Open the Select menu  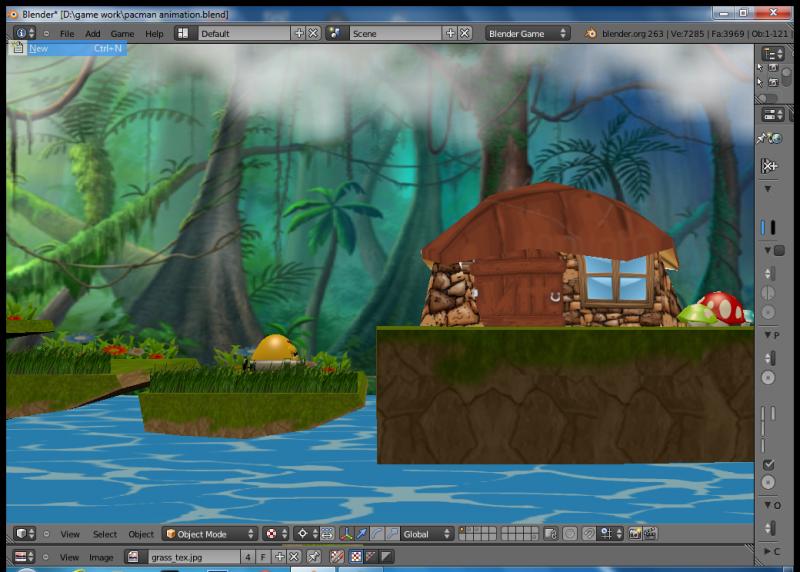[105, 534]
